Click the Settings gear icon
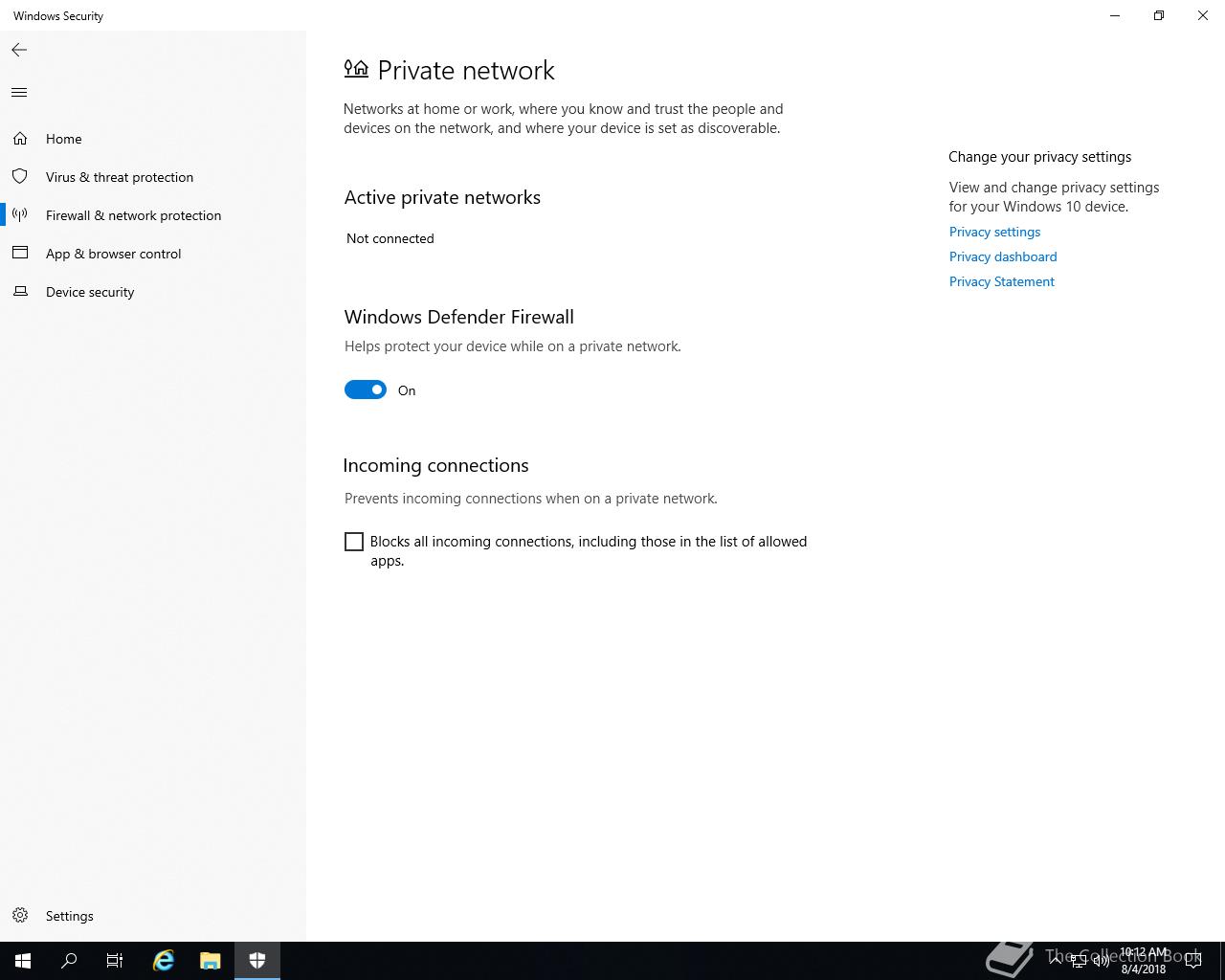Viewport: 1225px width, 980px height. click(20, 916)
